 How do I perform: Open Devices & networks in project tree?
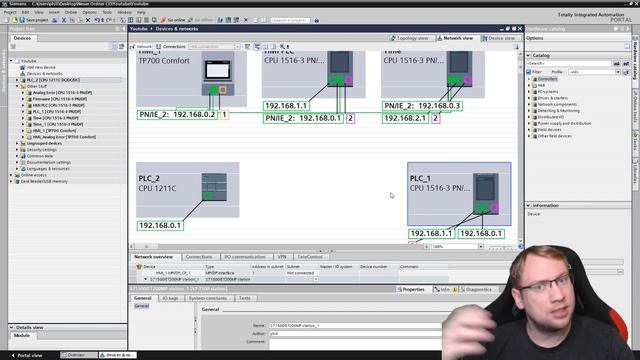click(41, 74)
